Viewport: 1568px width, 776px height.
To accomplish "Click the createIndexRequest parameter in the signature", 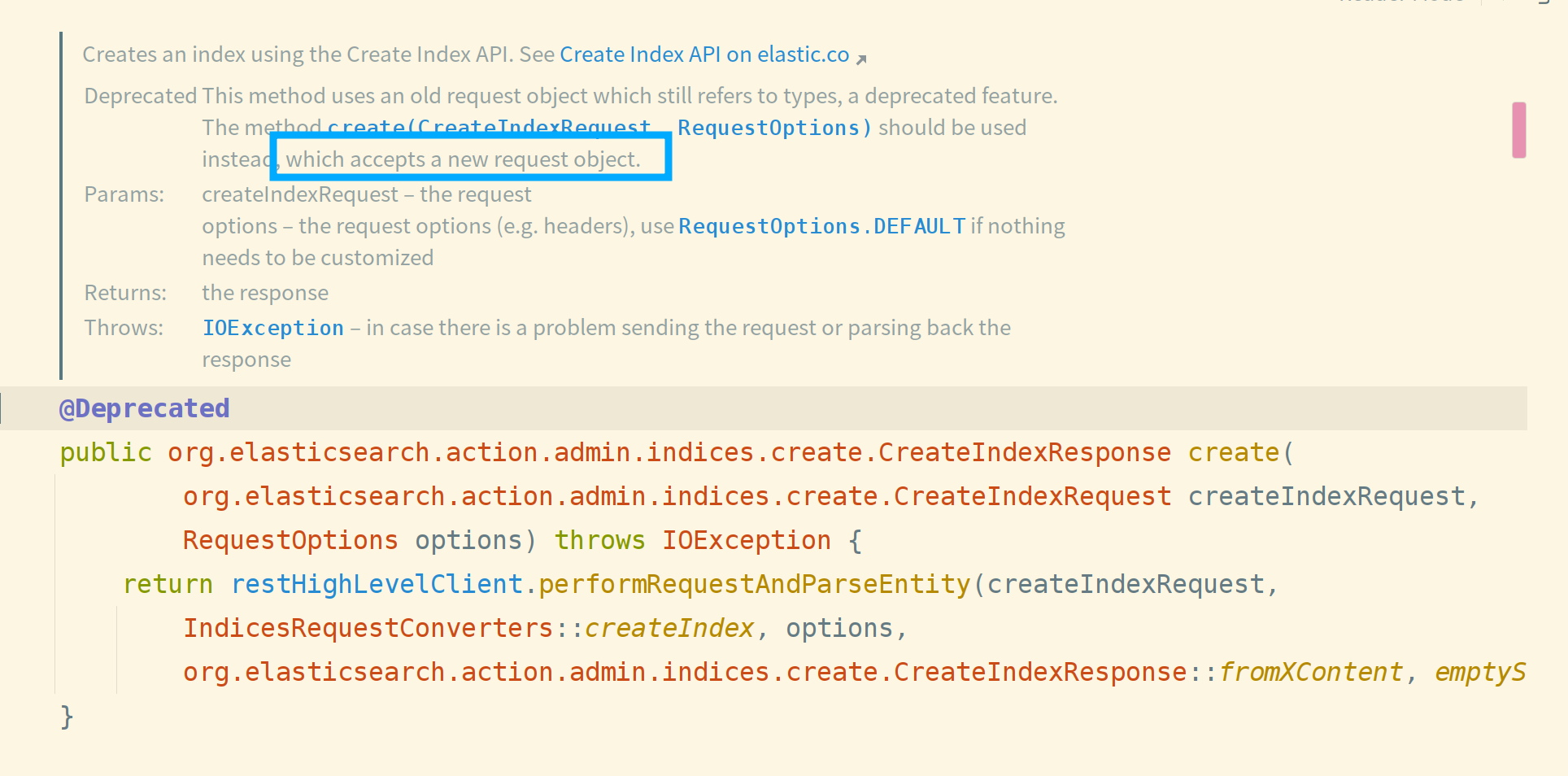I will (1331, 495).
